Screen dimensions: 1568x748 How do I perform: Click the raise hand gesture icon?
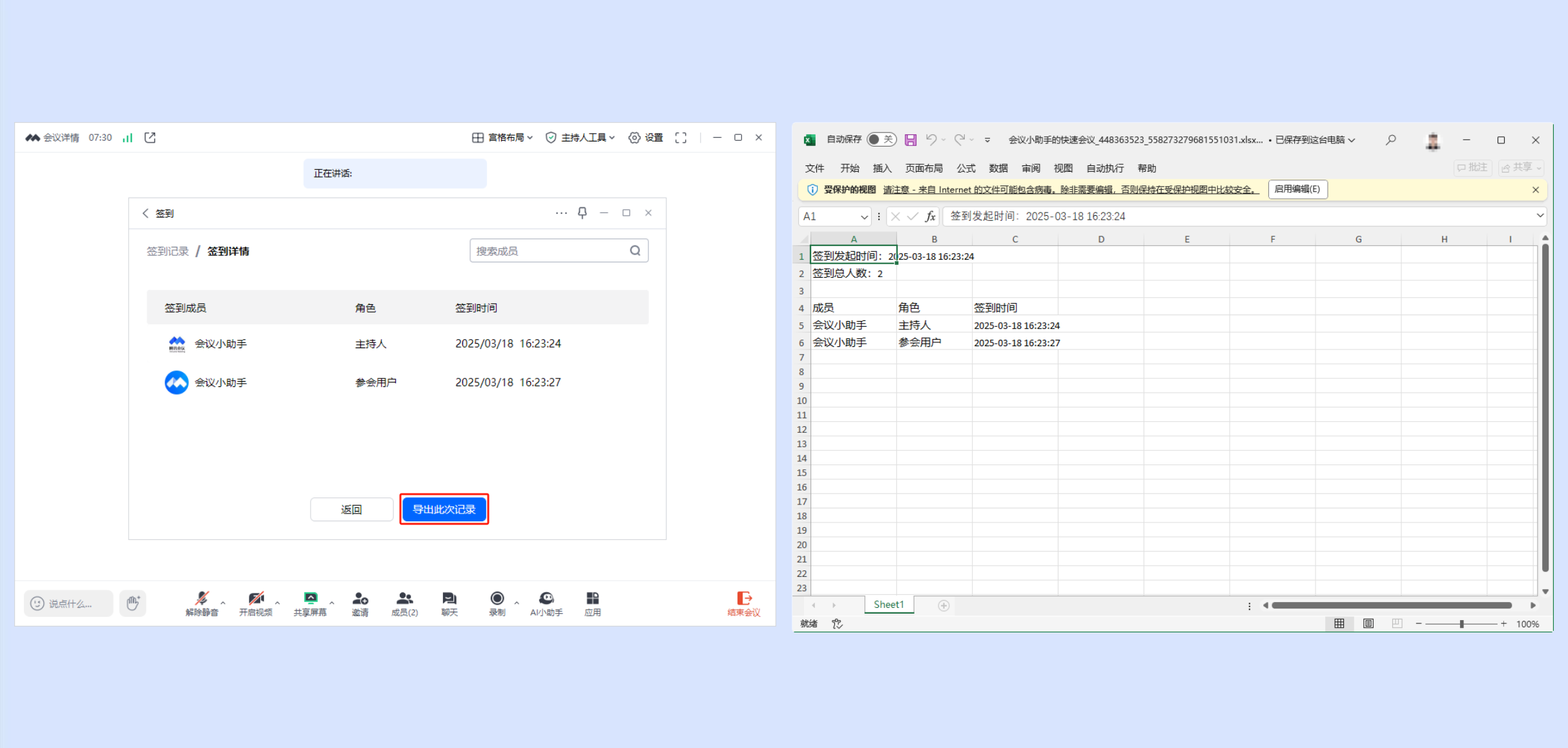click(x=132, y=603)
